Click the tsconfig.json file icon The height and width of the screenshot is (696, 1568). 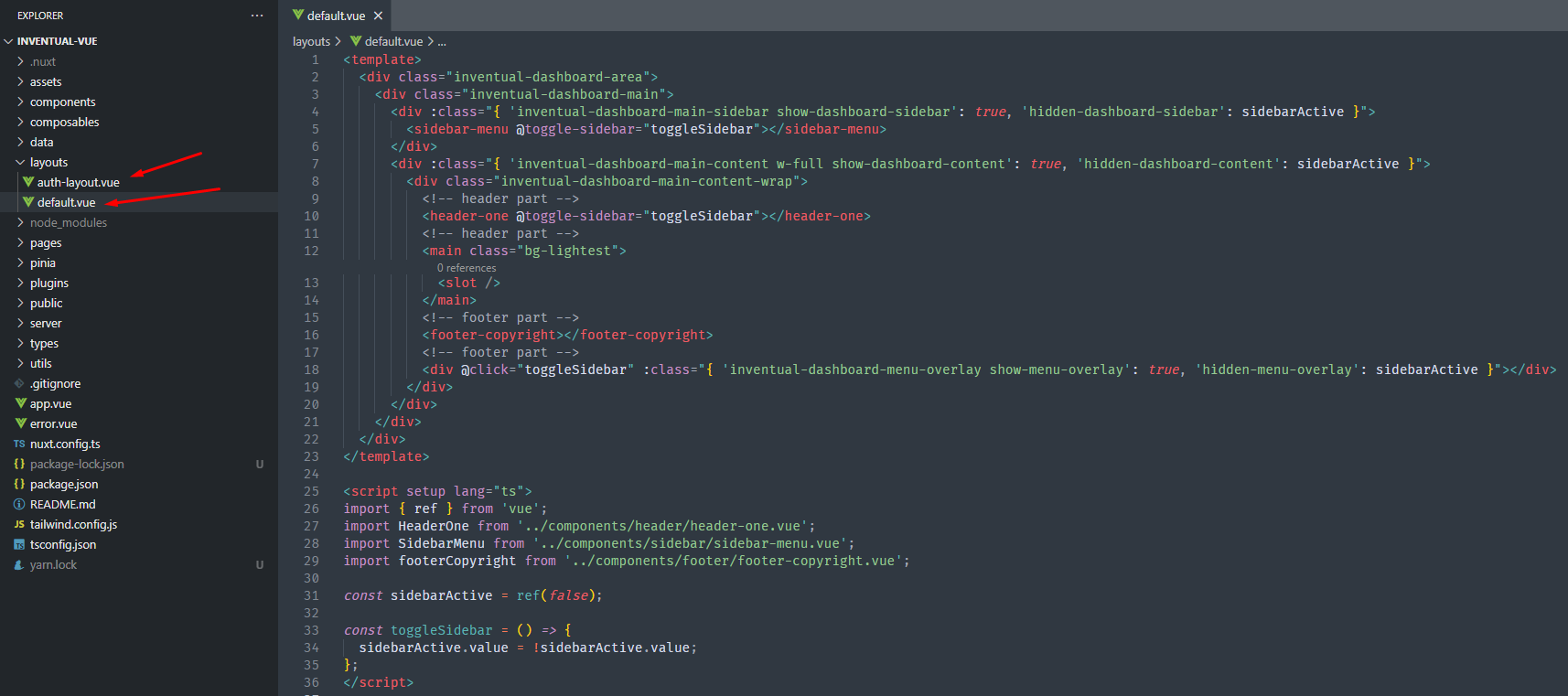(19, 544)
